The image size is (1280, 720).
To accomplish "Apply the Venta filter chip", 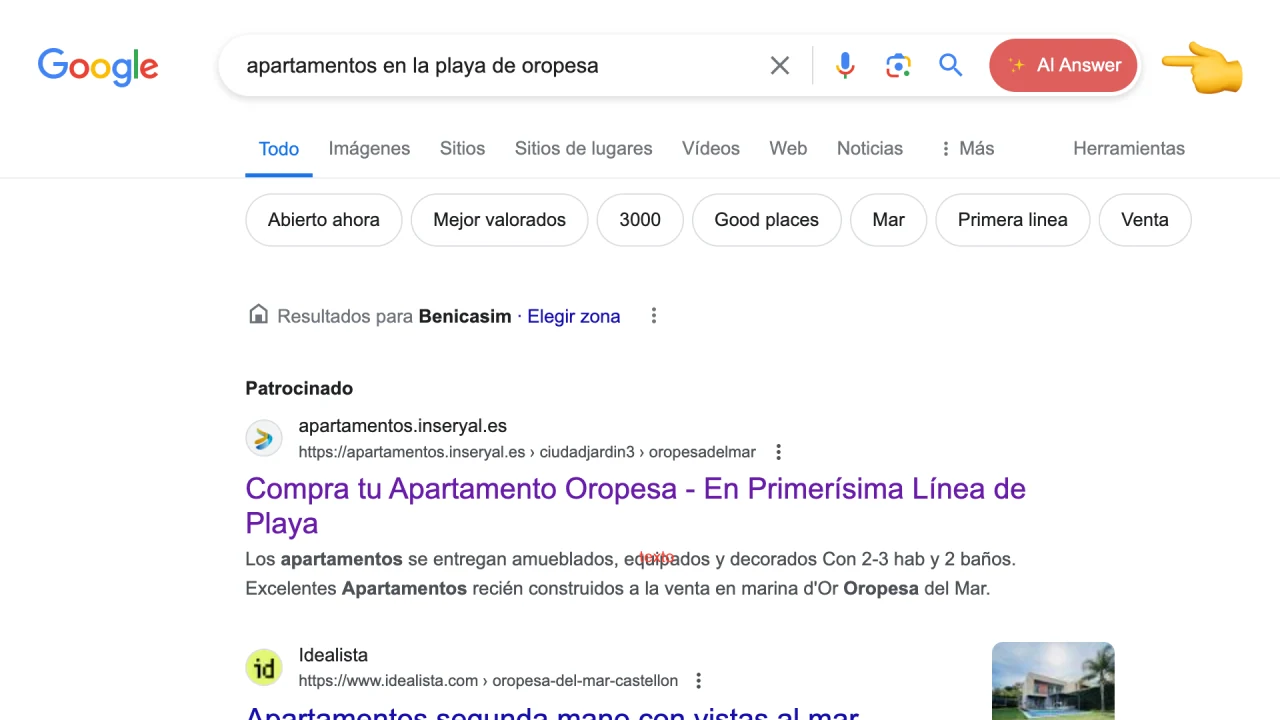I will [1145, 220].
